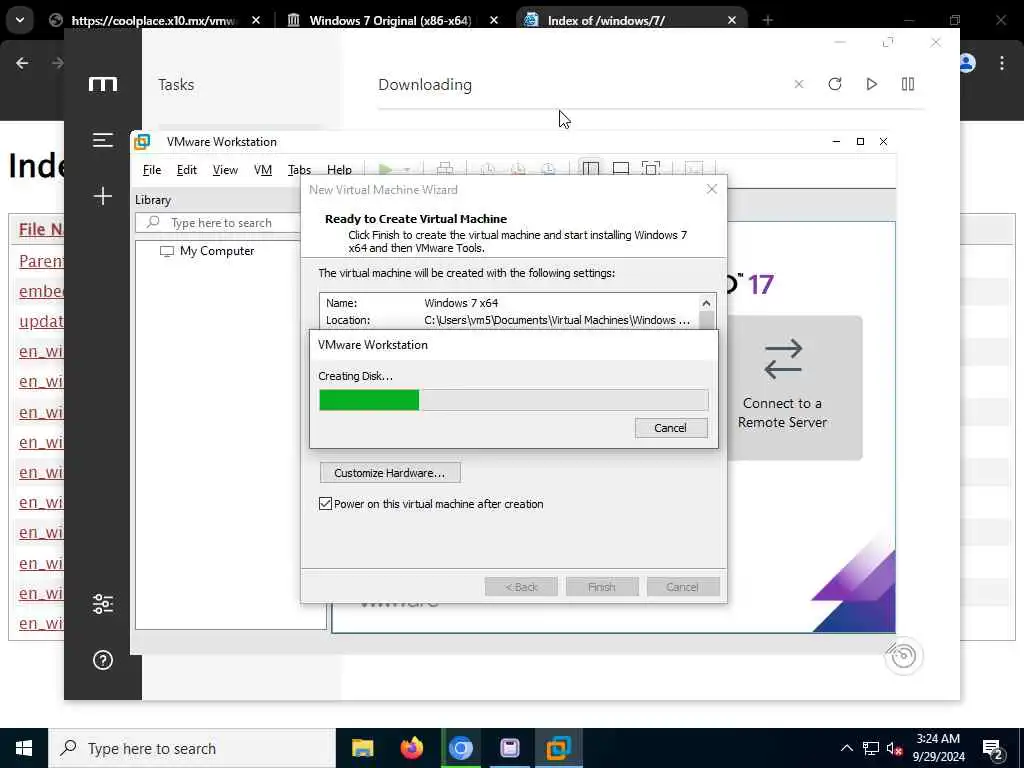Image resolution: width=1024 pixels, height=768 pixels.
Task: Open the Chromium browser taskbar icon
Action: pyautogui.click(x=460, y=748)
